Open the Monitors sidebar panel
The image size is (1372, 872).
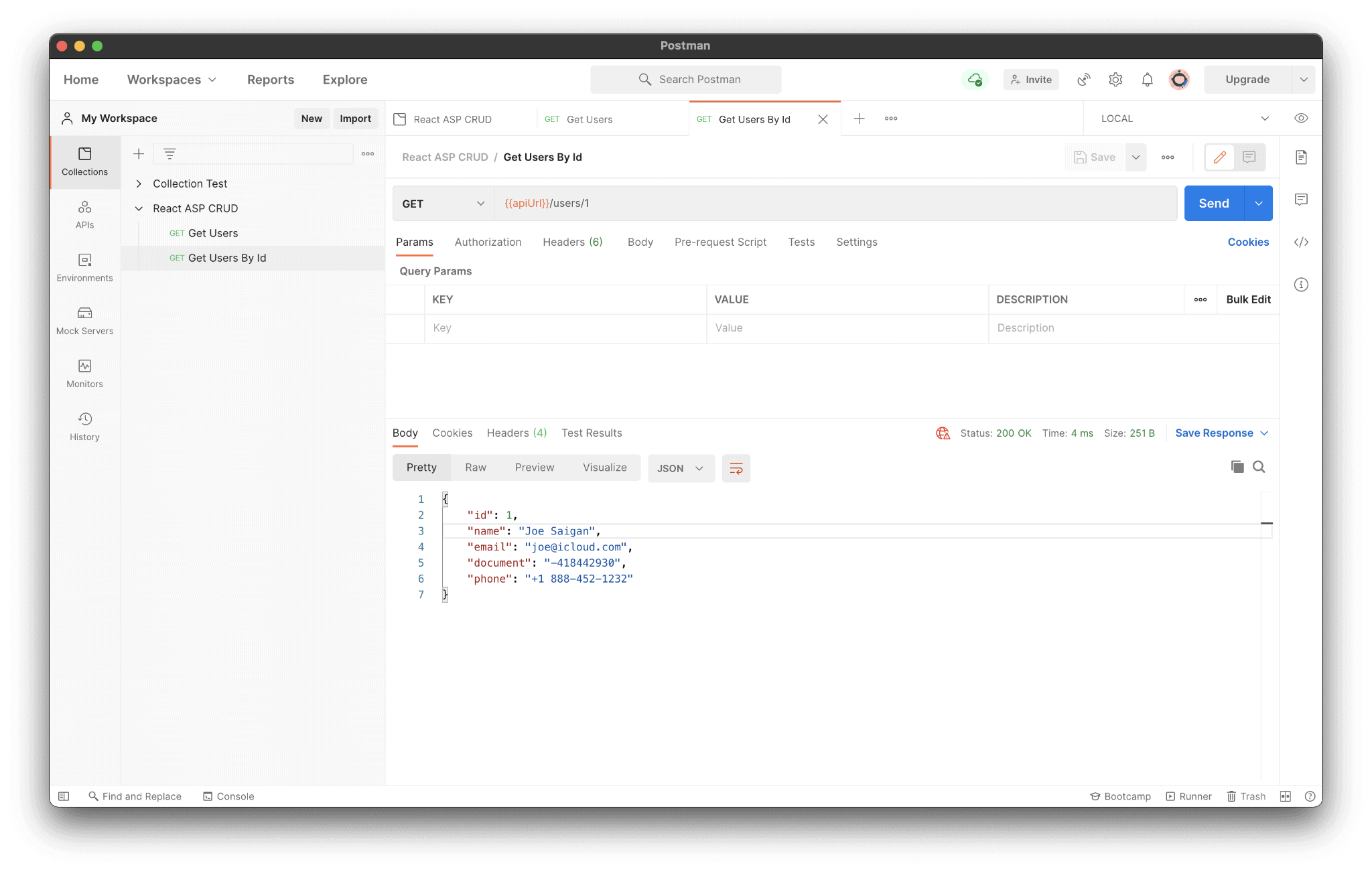(84, 374)
